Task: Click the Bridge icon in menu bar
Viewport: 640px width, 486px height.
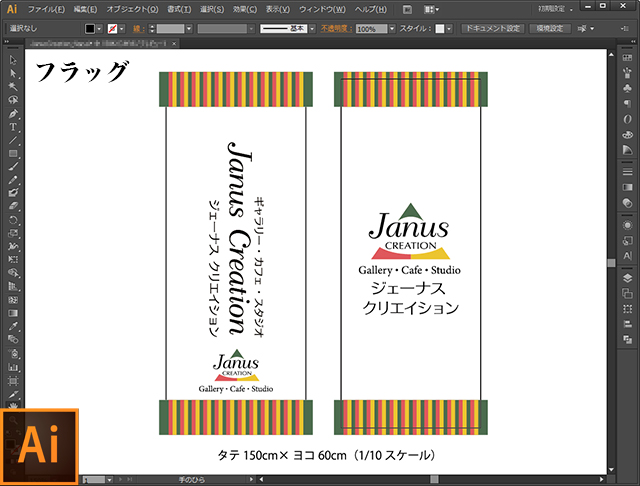Action: click(407, 9)
